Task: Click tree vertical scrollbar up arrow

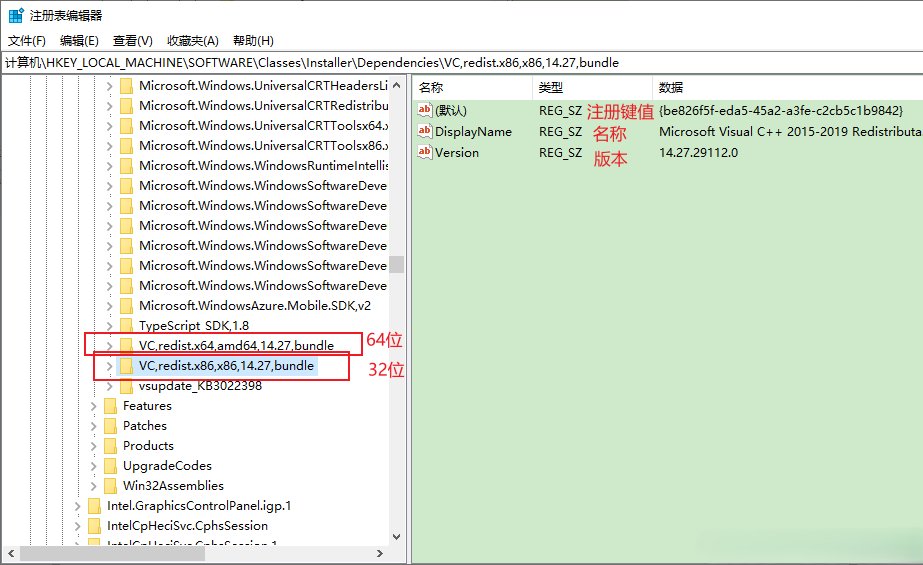Action: click(397, 85)
